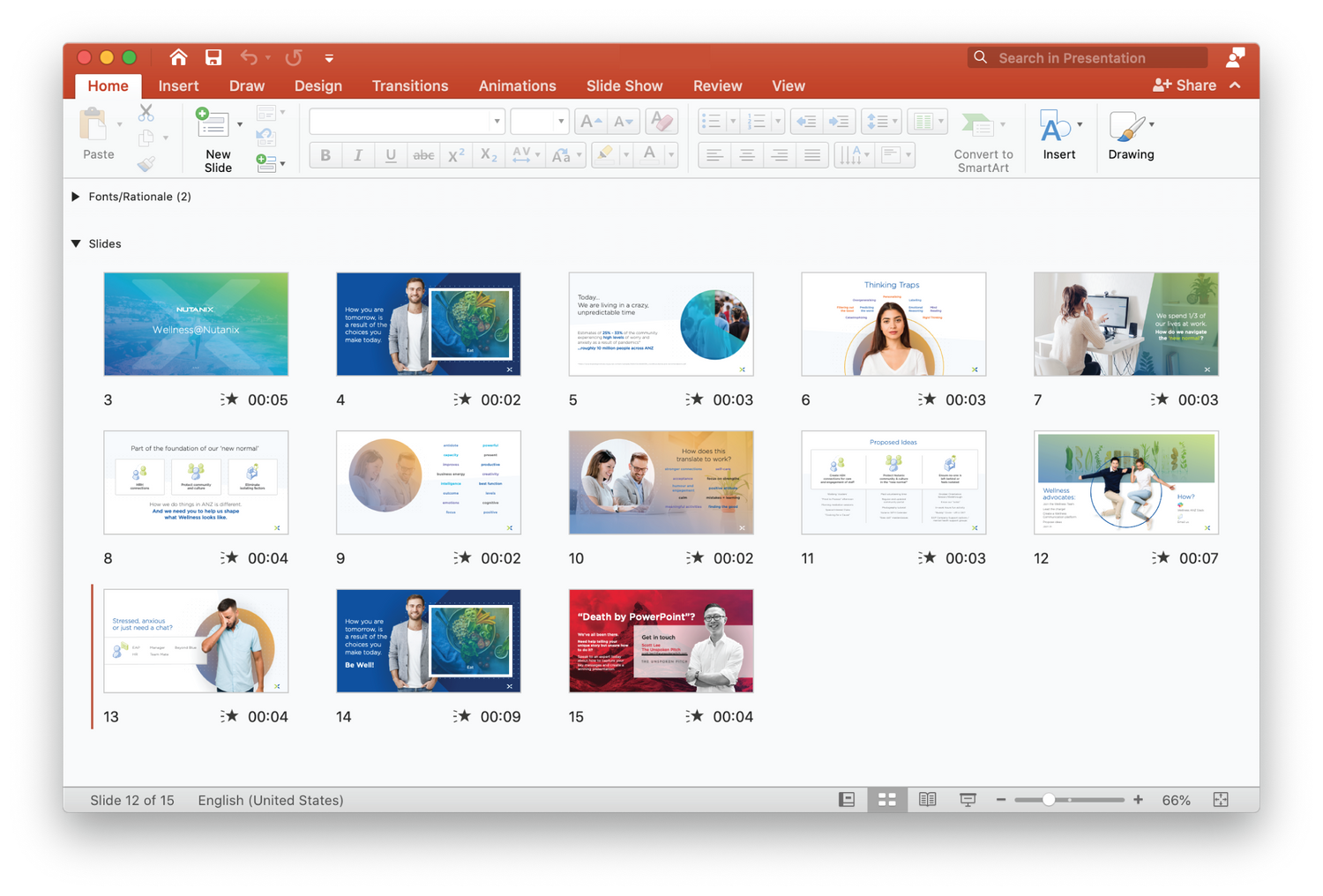Collapse the Slides section
The height and width of the screenshot is (896, 1323).
[x=76, y=243]
